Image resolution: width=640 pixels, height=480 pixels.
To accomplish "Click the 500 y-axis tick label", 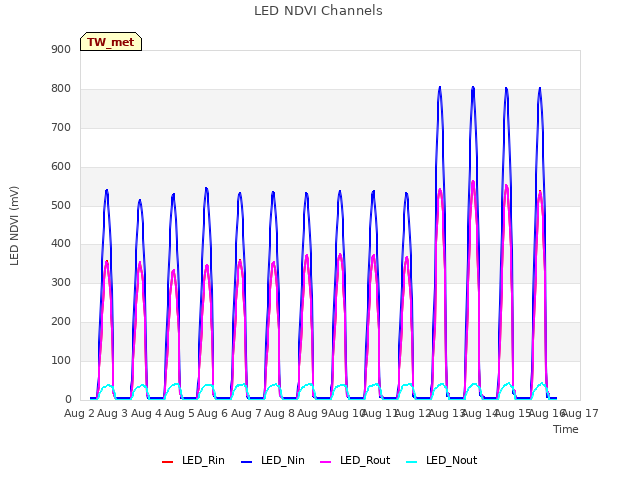I will click(x=61, y=205).
